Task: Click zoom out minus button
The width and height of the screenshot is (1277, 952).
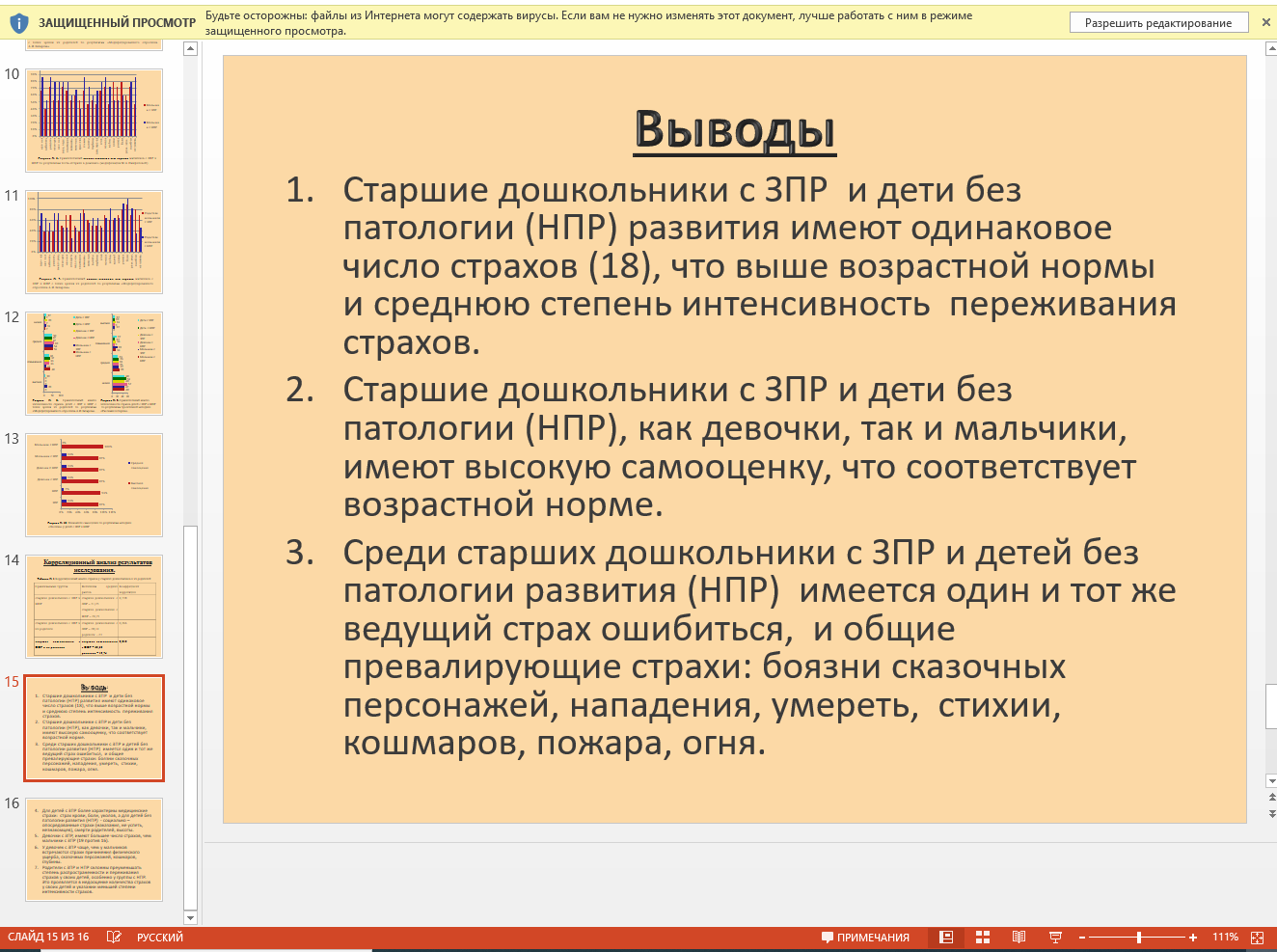Action: tap(1082, 938)
